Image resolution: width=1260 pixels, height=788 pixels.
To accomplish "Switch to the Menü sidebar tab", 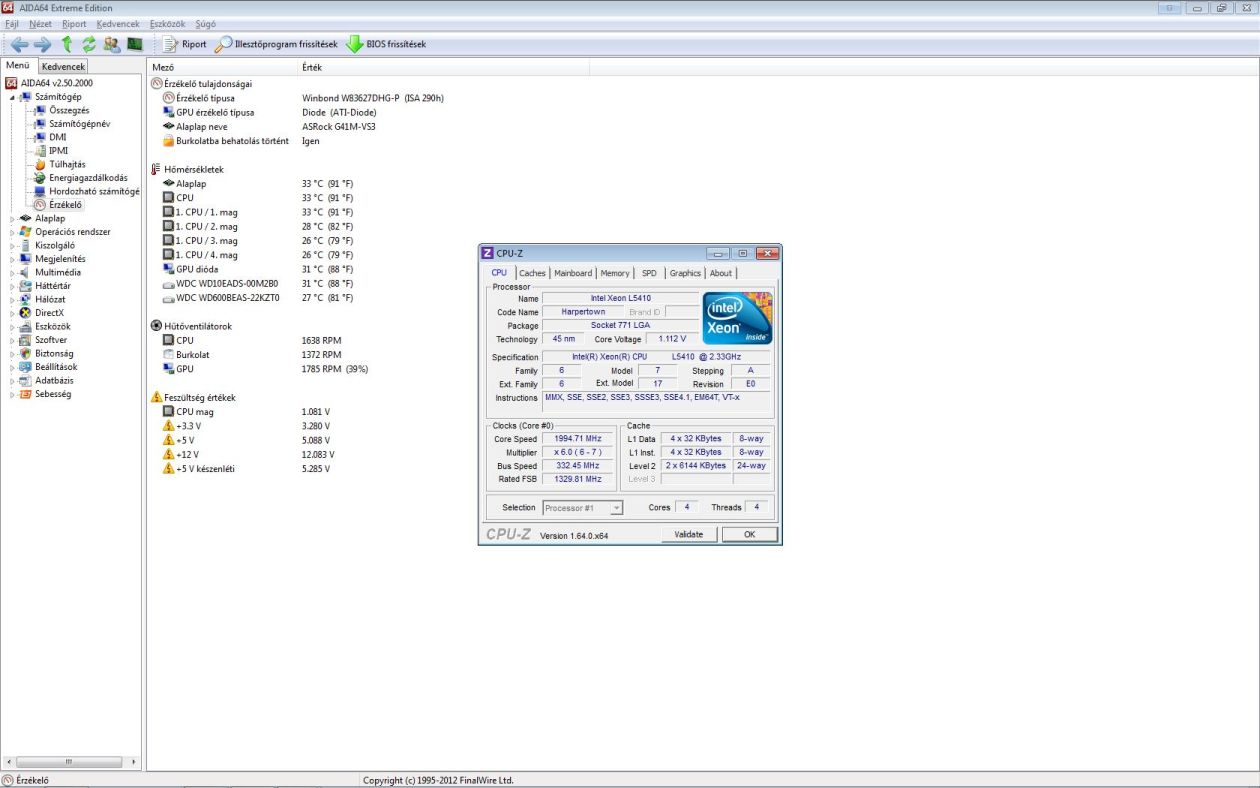I will point(18,66).
